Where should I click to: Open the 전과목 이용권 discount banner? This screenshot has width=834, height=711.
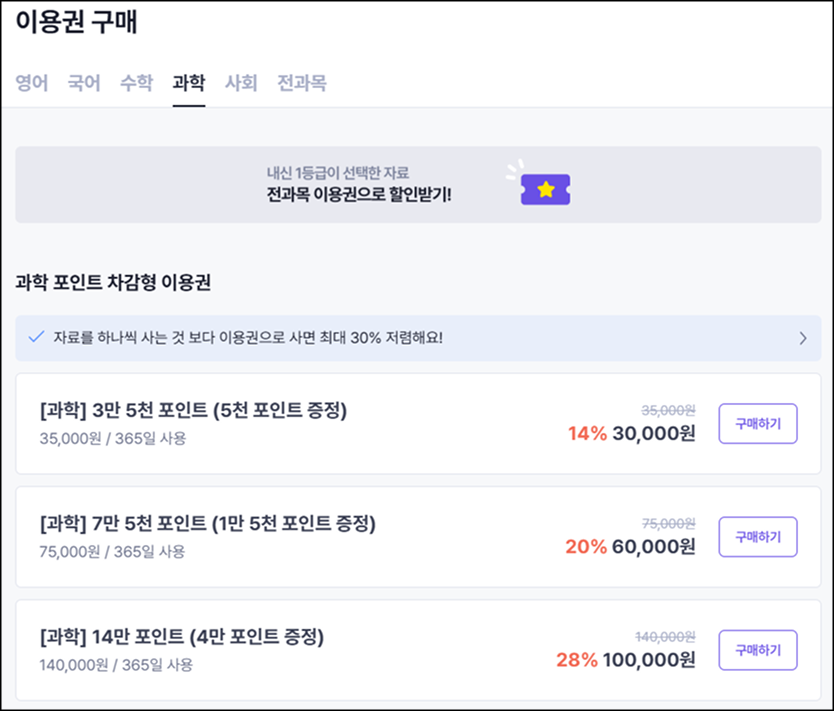(418, 185)
